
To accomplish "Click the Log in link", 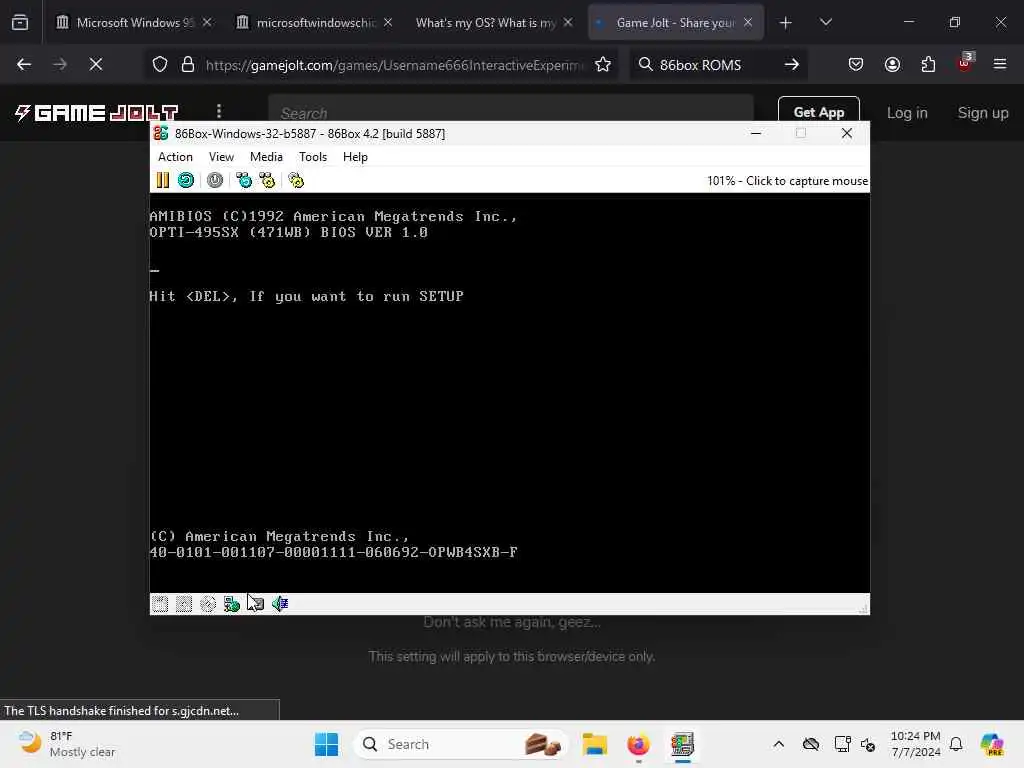I will click(907, 113).
